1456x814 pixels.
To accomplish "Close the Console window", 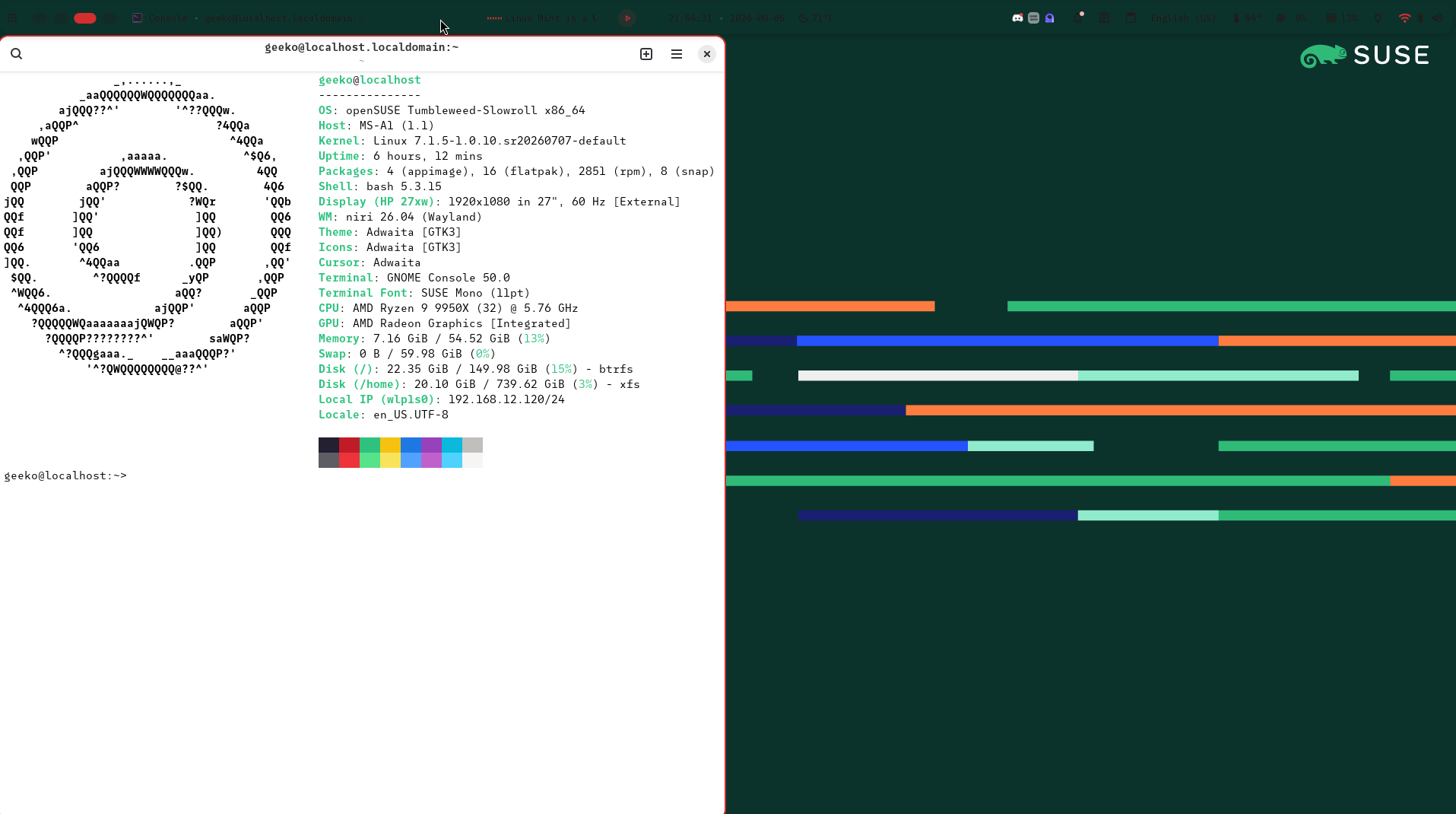I will [x=707, y=54].
